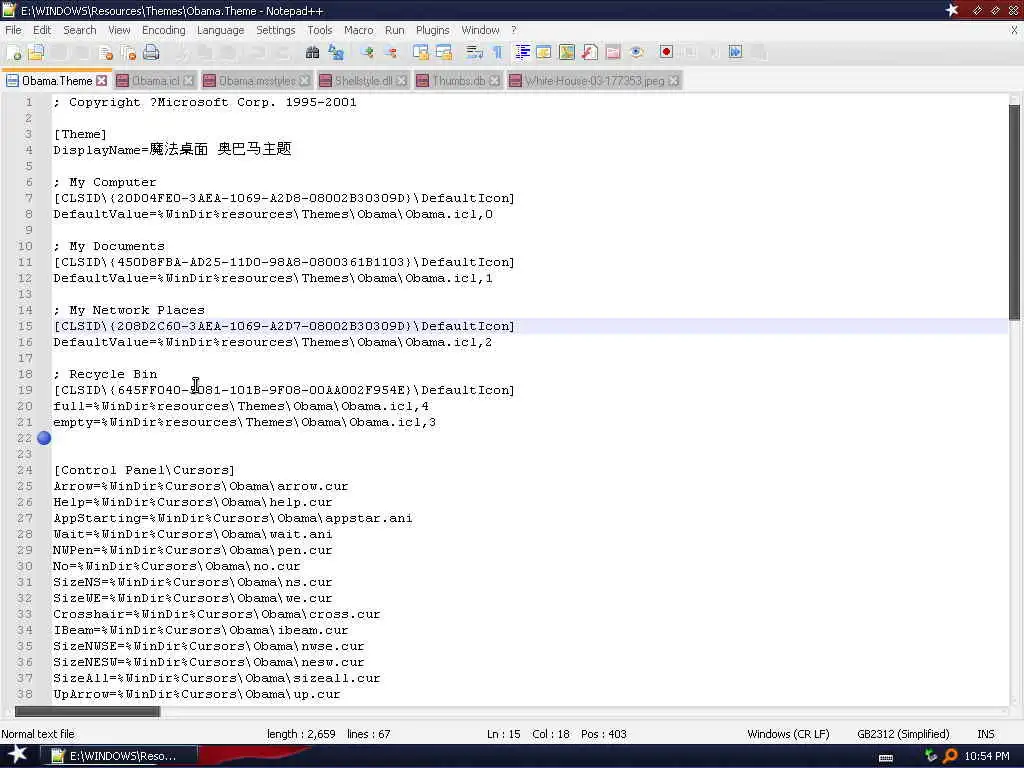Screen dimensions: 1024x768
Task: Start macro recording with red dot icon
Action: 666,53
